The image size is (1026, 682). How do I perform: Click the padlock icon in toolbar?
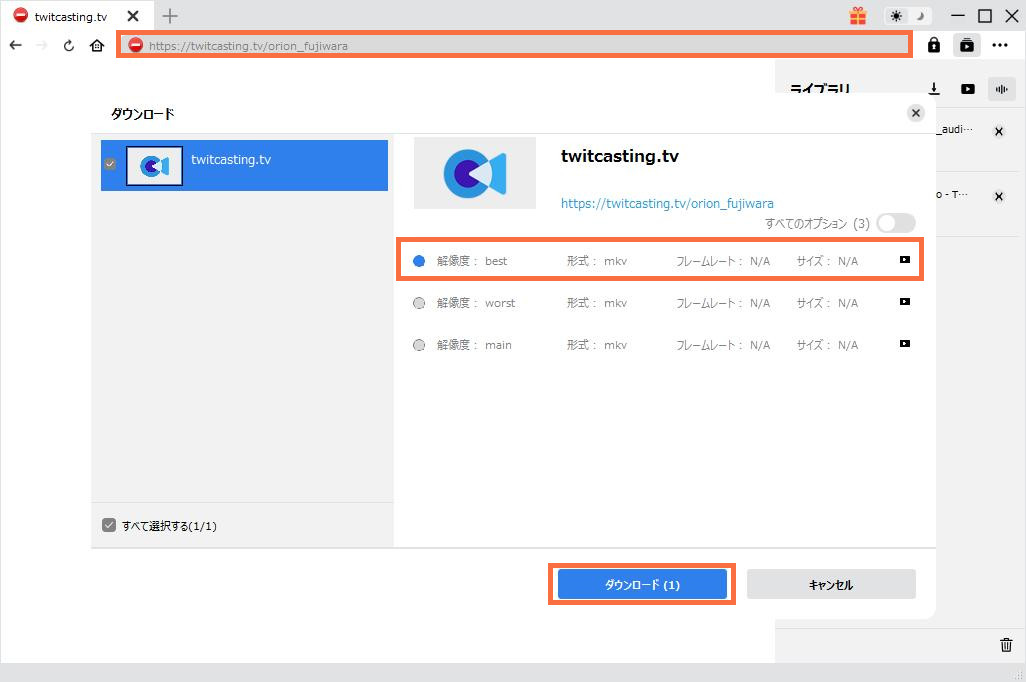(934, 45)
